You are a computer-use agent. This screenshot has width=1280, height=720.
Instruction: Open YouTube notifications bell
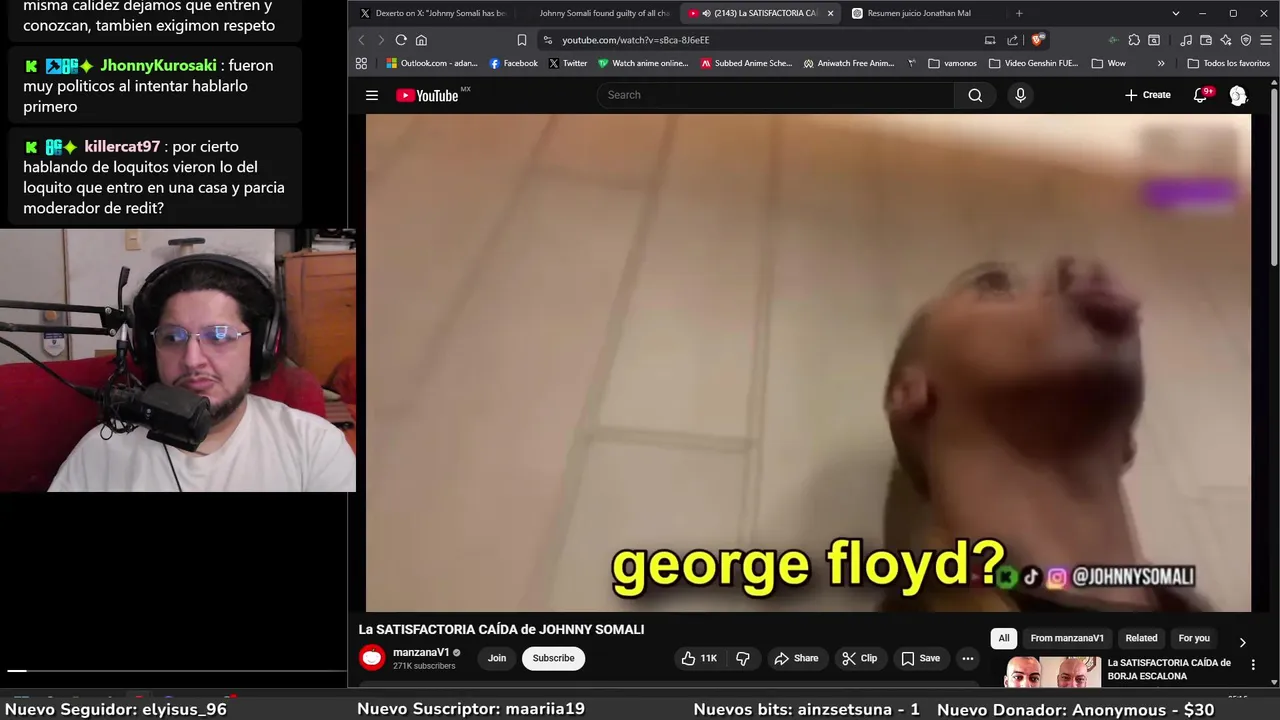click(1200, 95)
